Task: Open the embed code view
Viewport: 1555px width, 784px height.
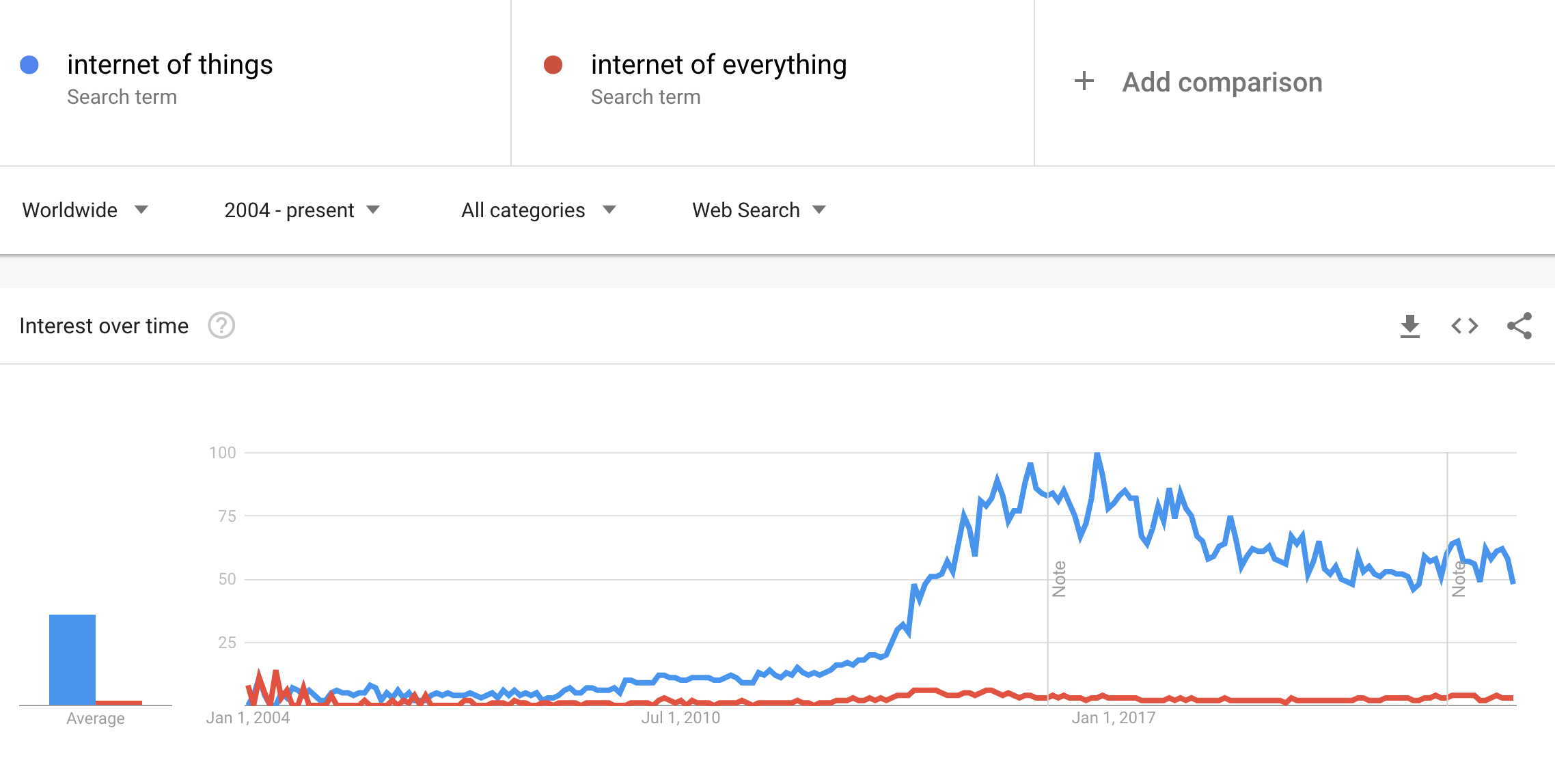Action: pyautogui.click(x=1464, y=326)
